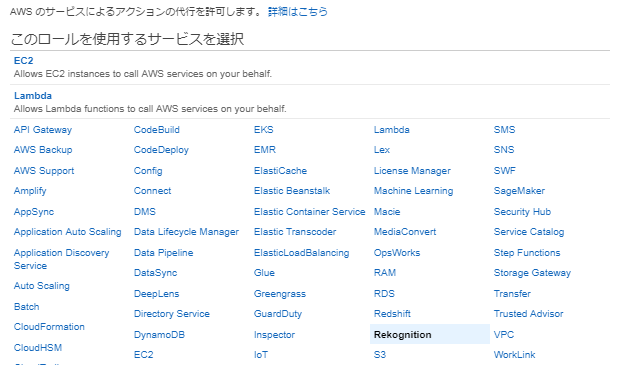Select the EC2 common use case heading
This screenshot has height=365, width=617.
point(24,61)
